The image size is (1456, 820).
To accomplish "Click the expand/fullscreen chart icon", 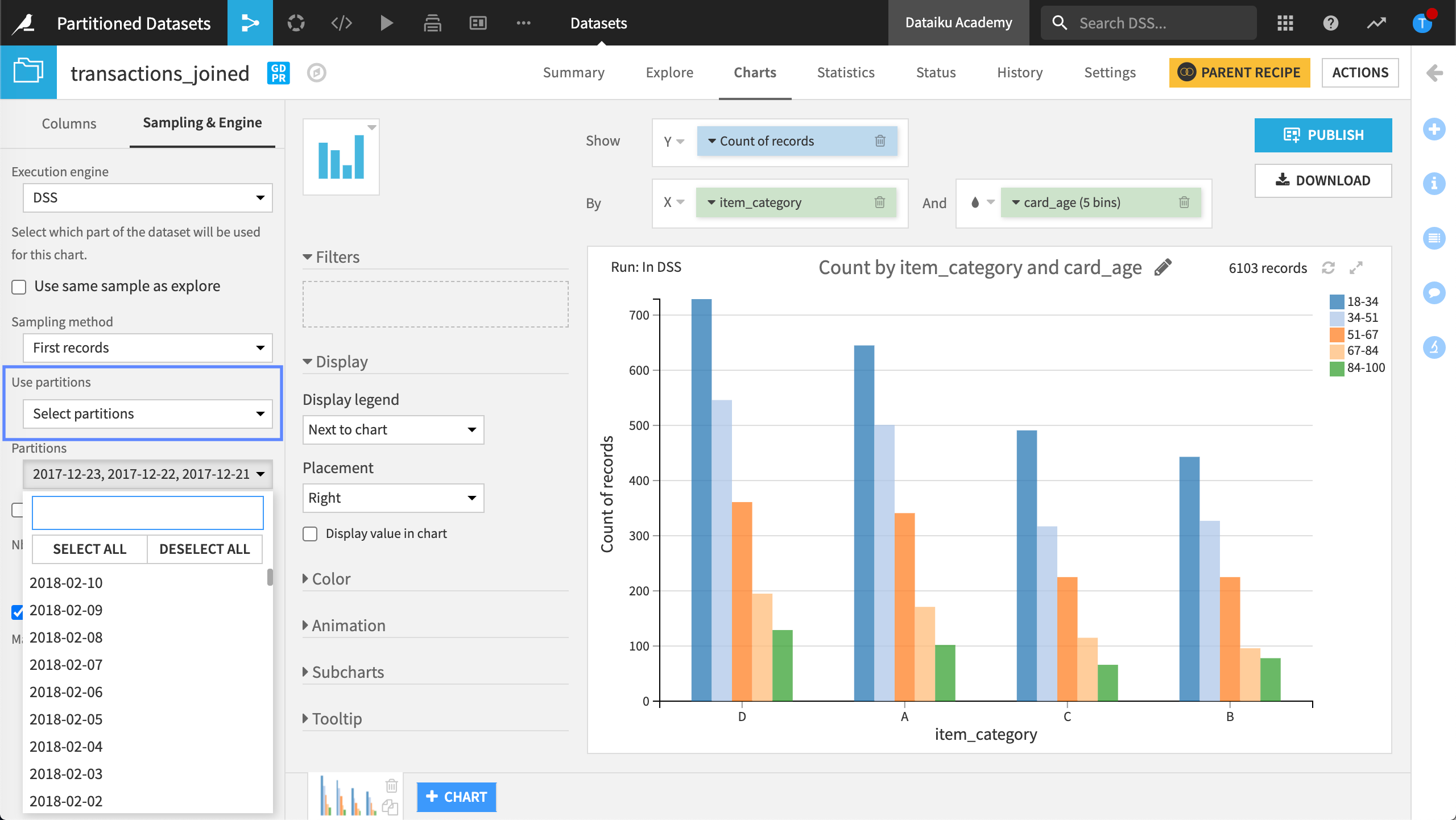I will [1358, 267].
